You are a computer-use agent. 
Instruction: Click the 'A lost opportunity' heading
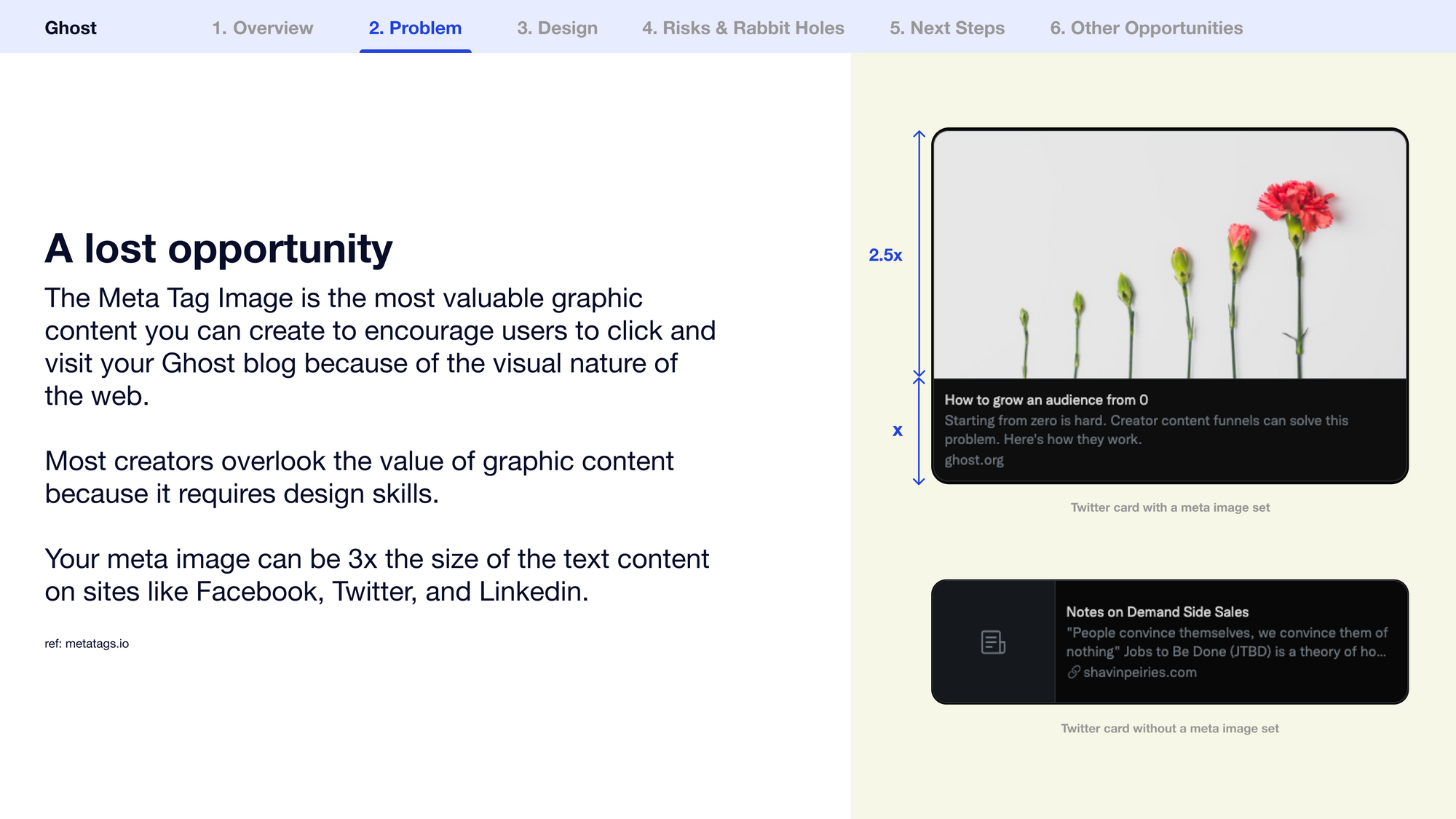[x=218, y=249]
